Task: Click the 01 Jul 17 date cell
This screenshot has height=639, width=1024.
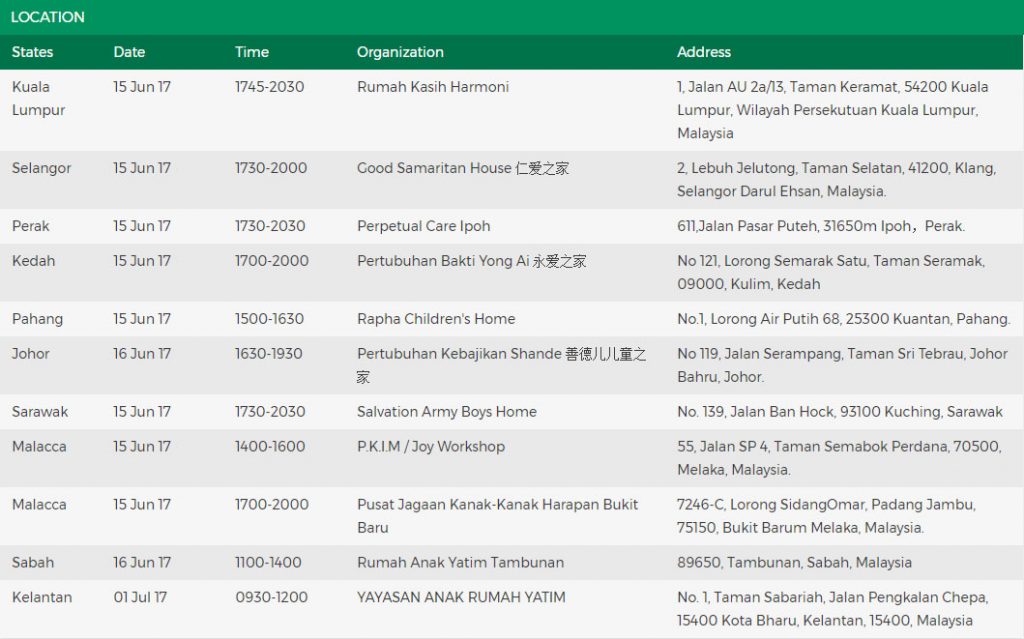Action: tap(140, 598)
